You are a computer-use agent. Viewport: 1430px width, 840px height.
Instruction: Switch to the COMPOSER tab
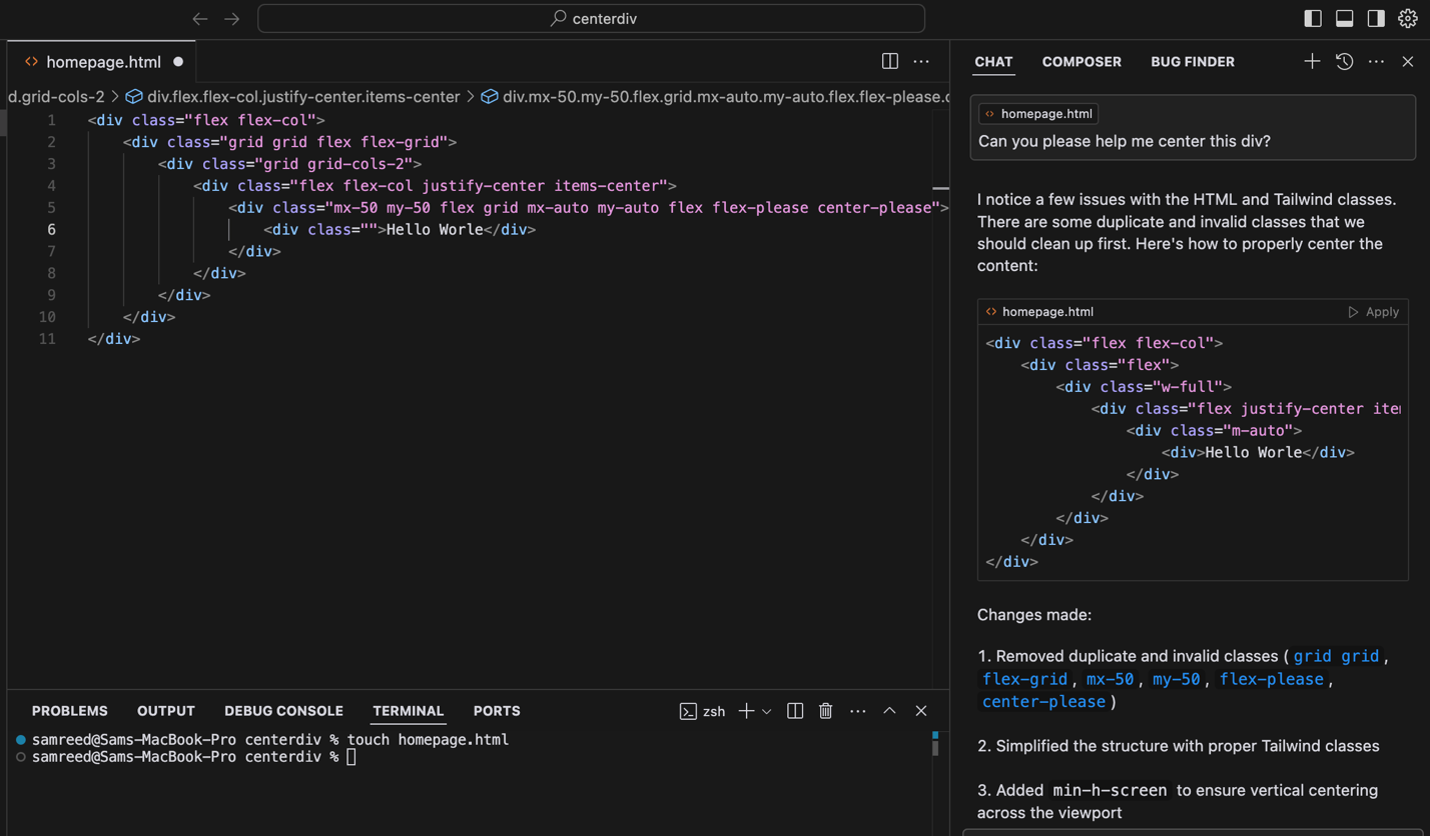pyautogui.click(x=1081, y=62)
